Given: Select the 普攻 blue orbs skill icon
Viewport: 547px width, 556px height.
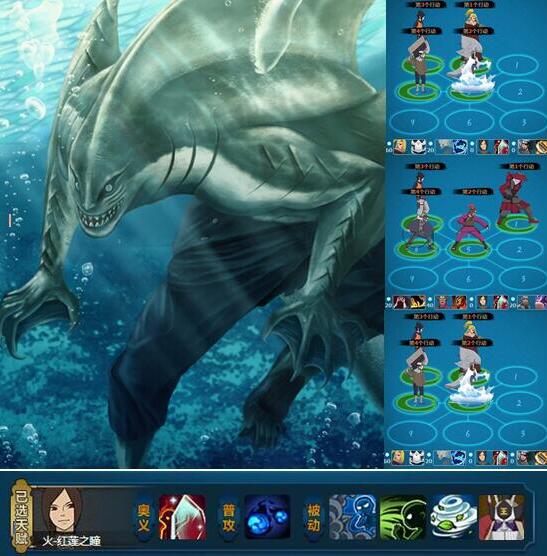Looking at the screenshot, I should point(267,517).
